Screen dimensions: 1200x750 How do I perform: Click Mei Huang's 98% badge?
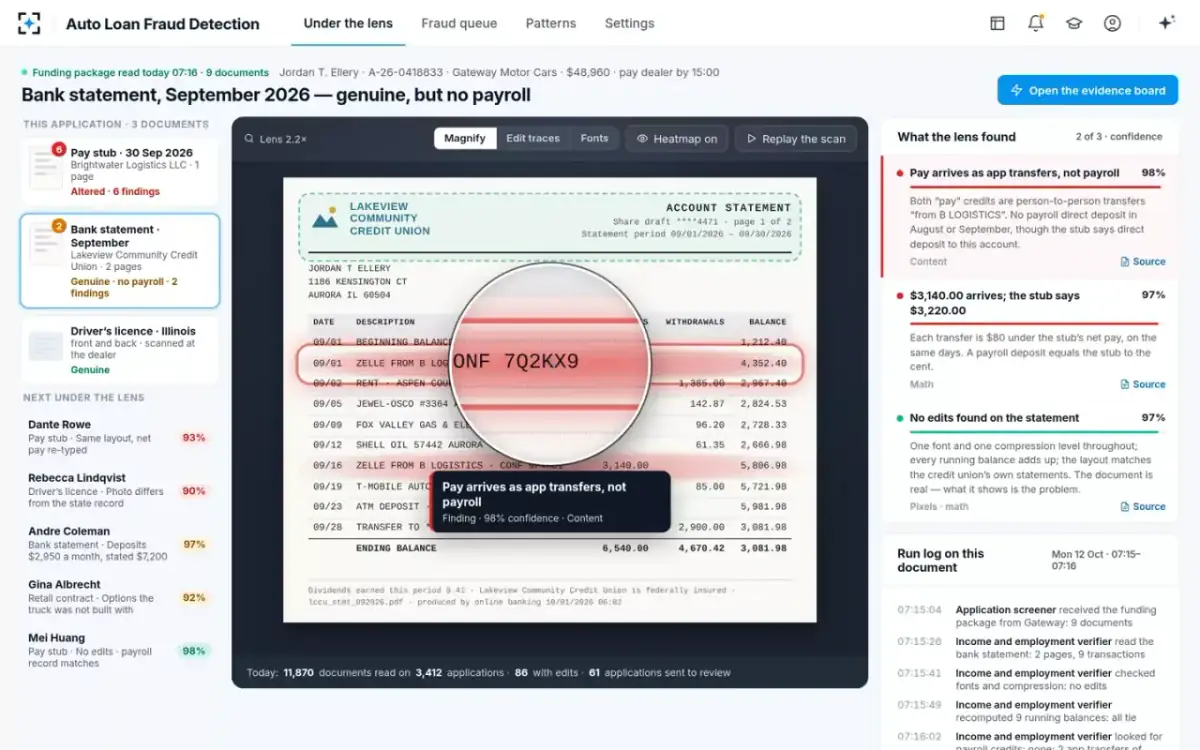(194, 651)
